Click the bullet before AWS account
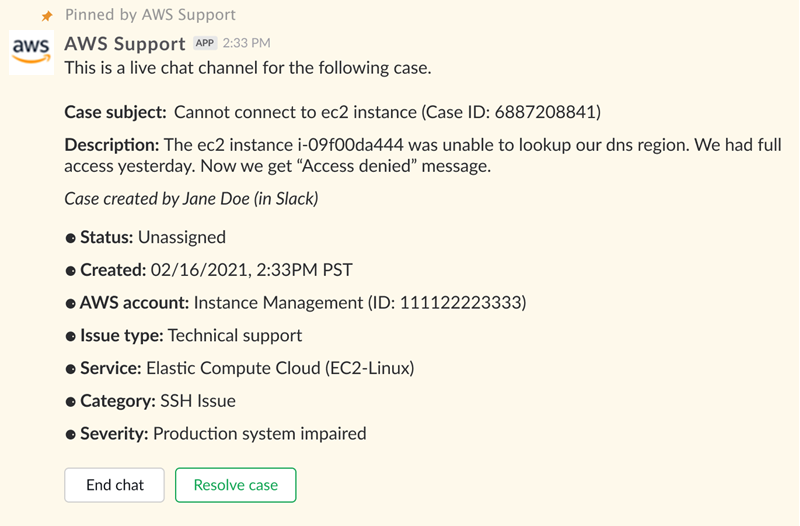Screen dimensions: 800x526 coord(71,303)
